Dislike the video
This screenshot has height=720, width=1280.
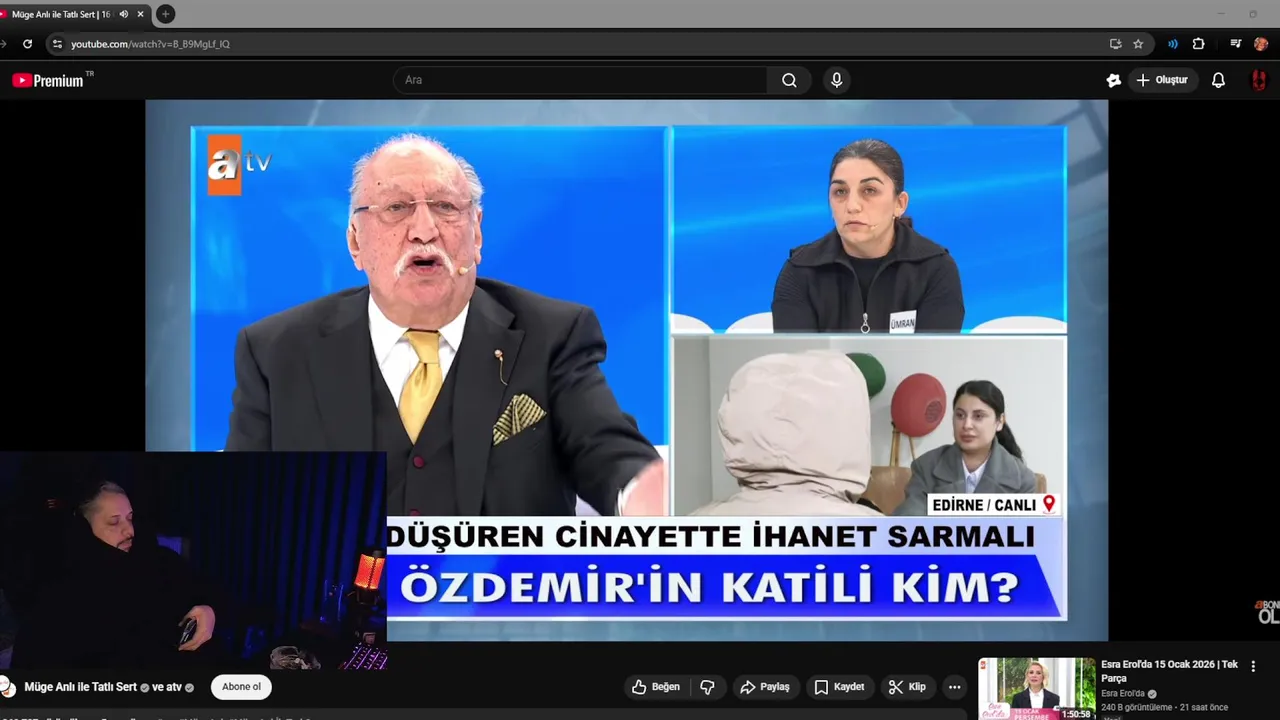[707, 687]
